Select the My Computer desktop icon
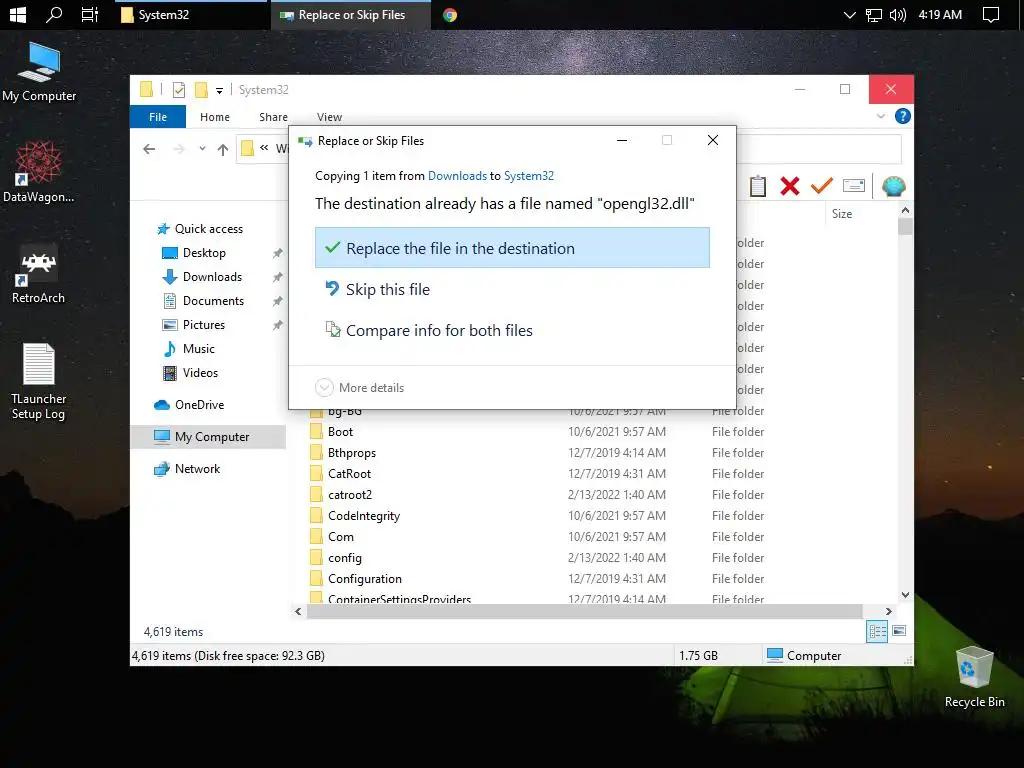Image resolution: width=1024 pixels, height=768 pixels. point(39,72)
